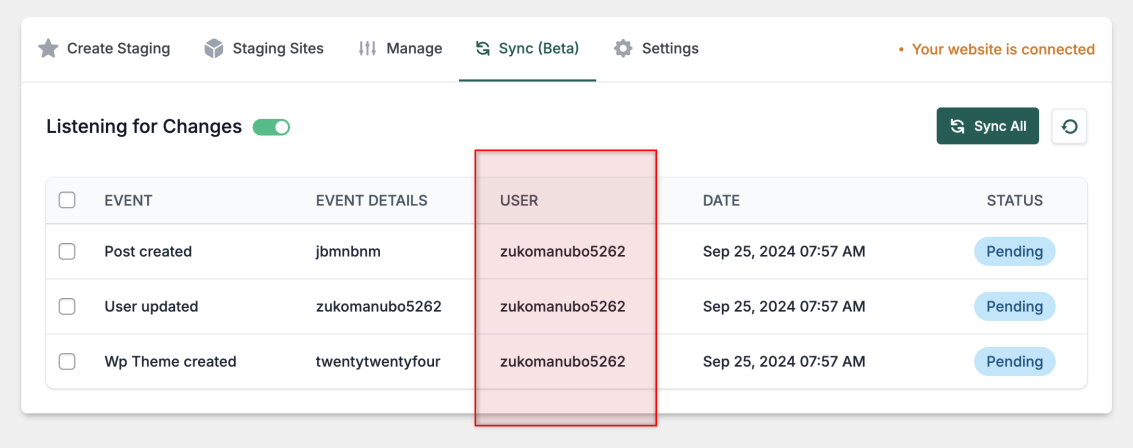
Task: Click the Sync All button
Action: pyautogui.click(x=988, y=126)
